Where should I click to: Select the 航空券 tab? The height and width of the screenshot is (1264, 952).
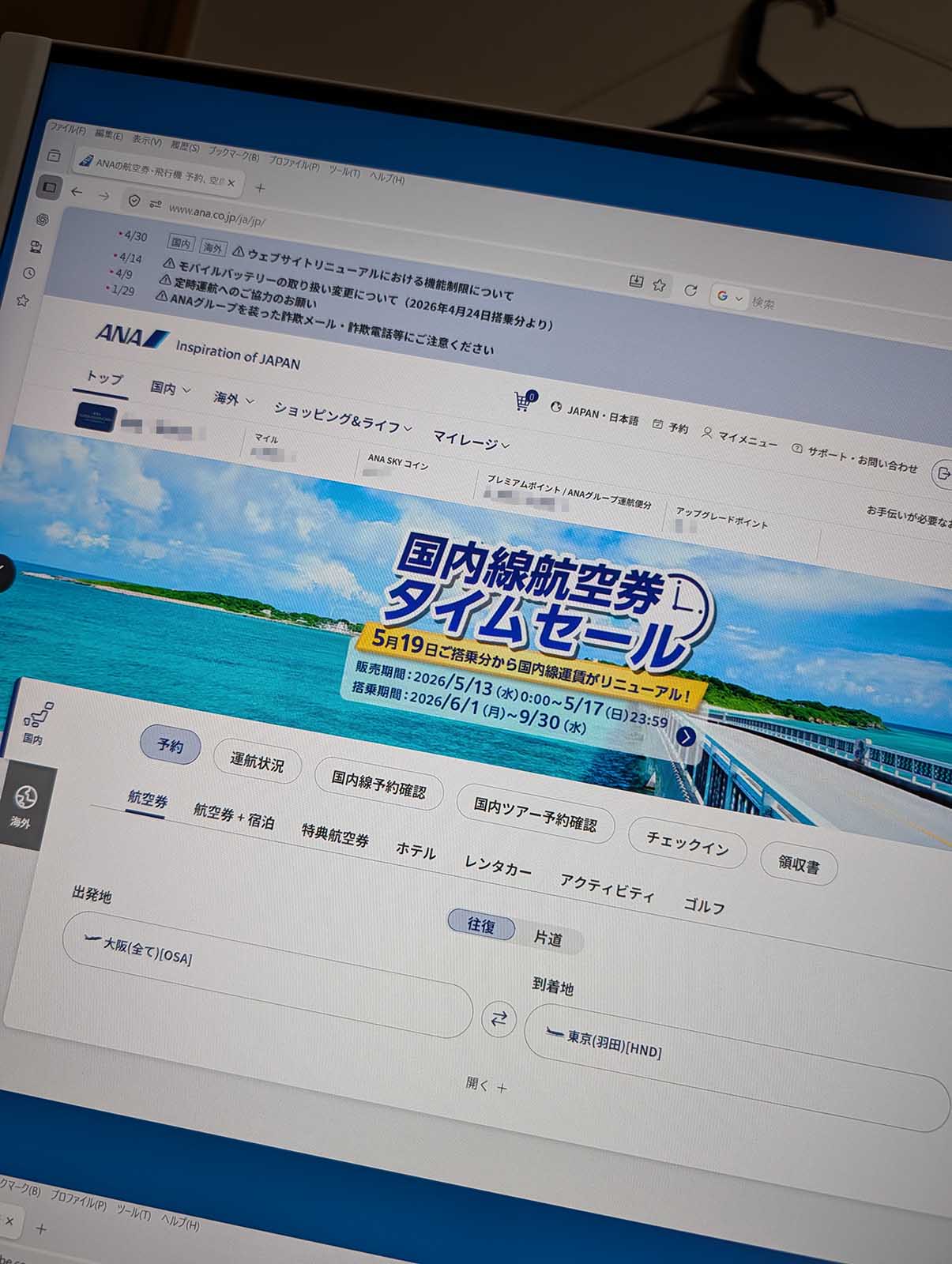pyautogui.click(x=148, y=799)
